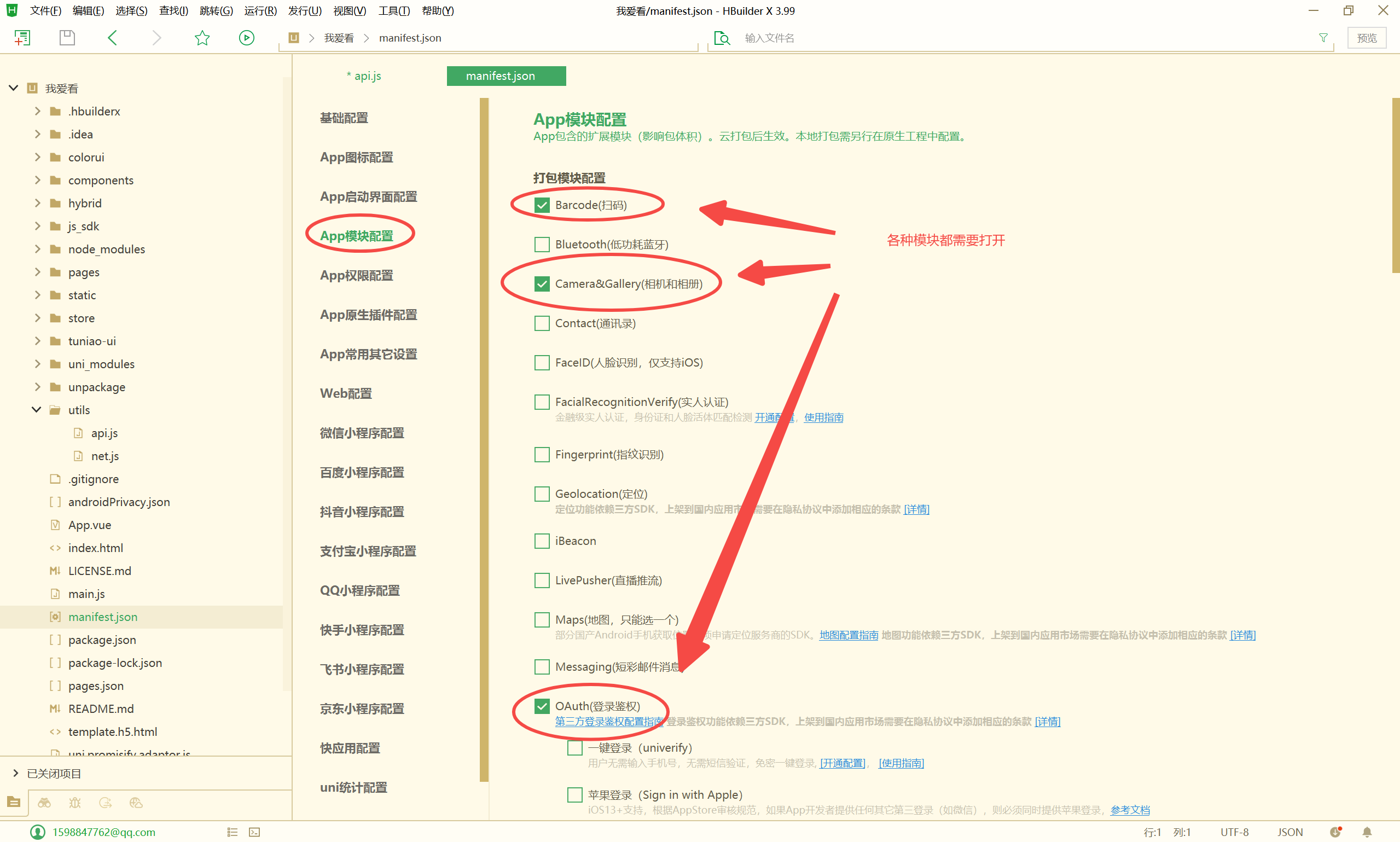This screenshot has width=1400, height=842.
Task: Open the 运行(R) menu
Action: coord(260,11)
